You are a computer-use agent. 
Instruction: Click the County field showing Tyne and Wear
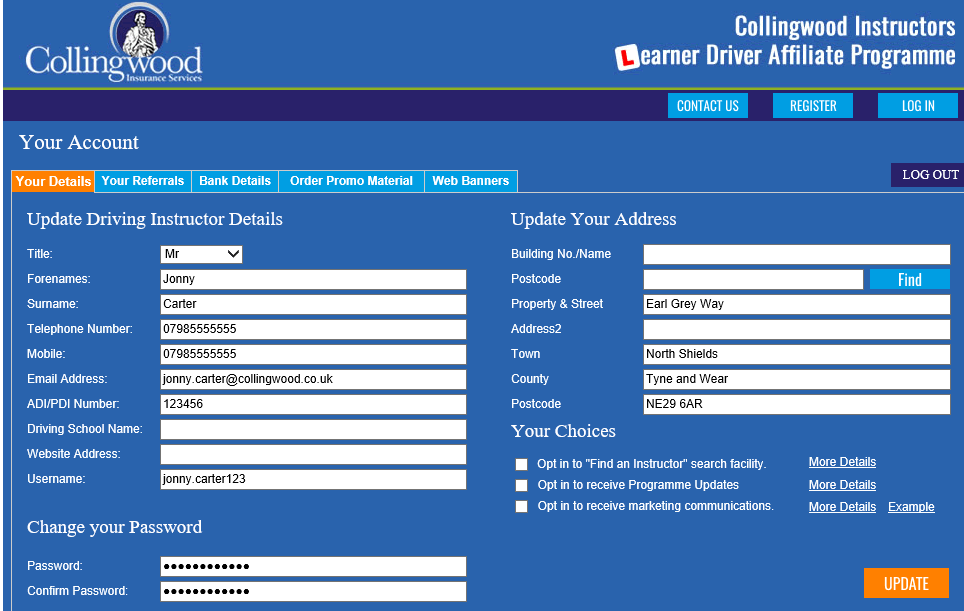point(796,379)
